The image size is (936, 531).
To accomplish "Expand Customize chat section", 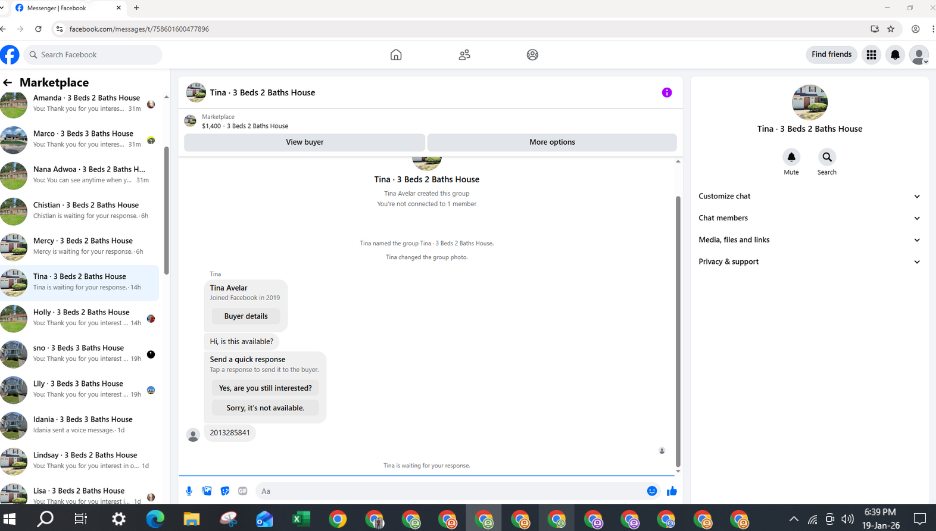I will pyautogui.click(x=809, y=196).
